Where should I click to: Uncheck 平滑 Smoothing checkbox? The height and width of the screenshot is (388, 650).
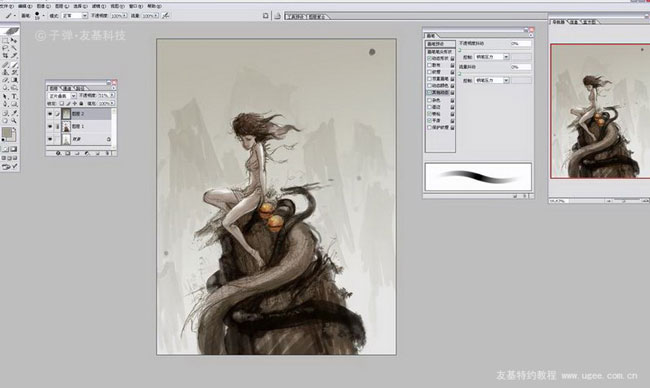[x=429, y=121]
